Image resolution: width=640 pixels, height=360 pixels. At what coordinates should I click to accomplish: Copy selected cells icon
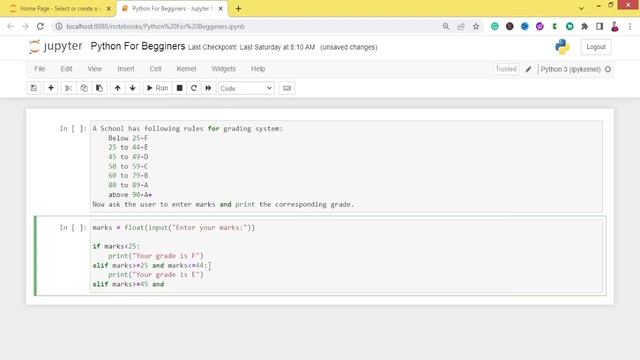pos(84,88)
